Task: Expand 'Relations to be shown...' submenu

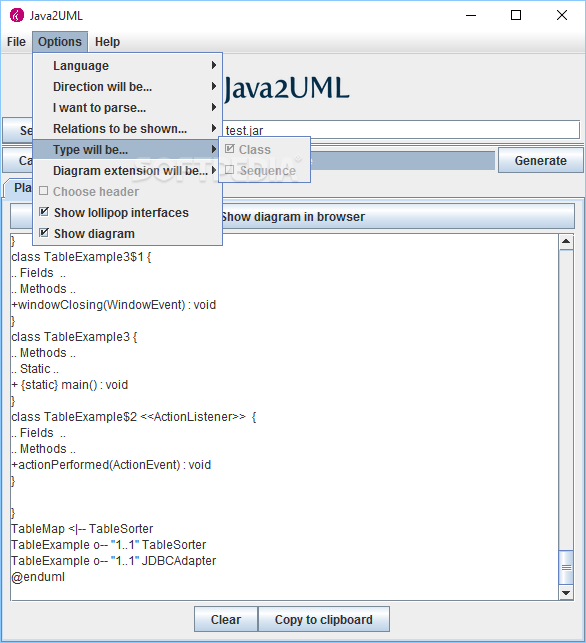Action: click(x=128, y=128)
